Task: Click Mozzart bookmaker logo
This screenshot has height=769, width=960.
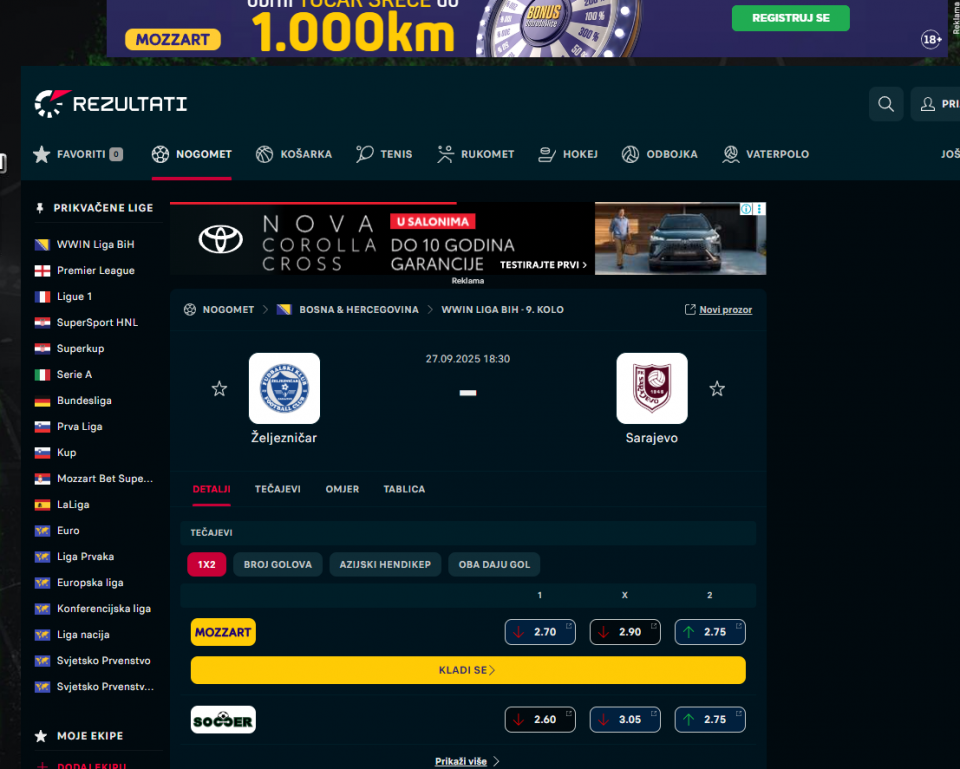Action: coord(223,632)
